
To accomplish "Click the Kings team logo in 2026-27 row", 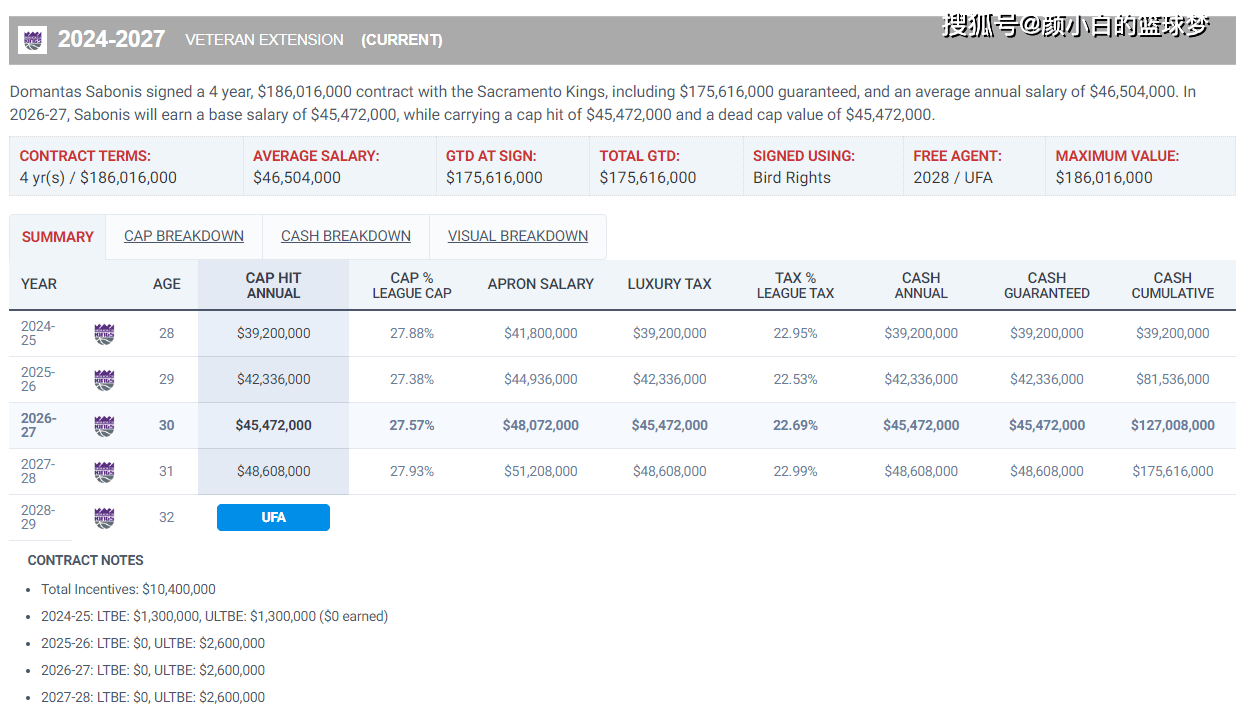I will pyautogui.click(x=104, y=426).
